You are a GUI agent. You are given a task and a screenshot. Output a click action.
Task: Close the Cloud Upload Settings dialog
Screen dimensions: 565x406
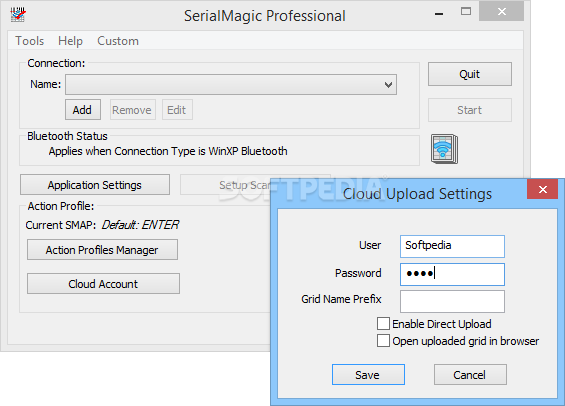542,189
